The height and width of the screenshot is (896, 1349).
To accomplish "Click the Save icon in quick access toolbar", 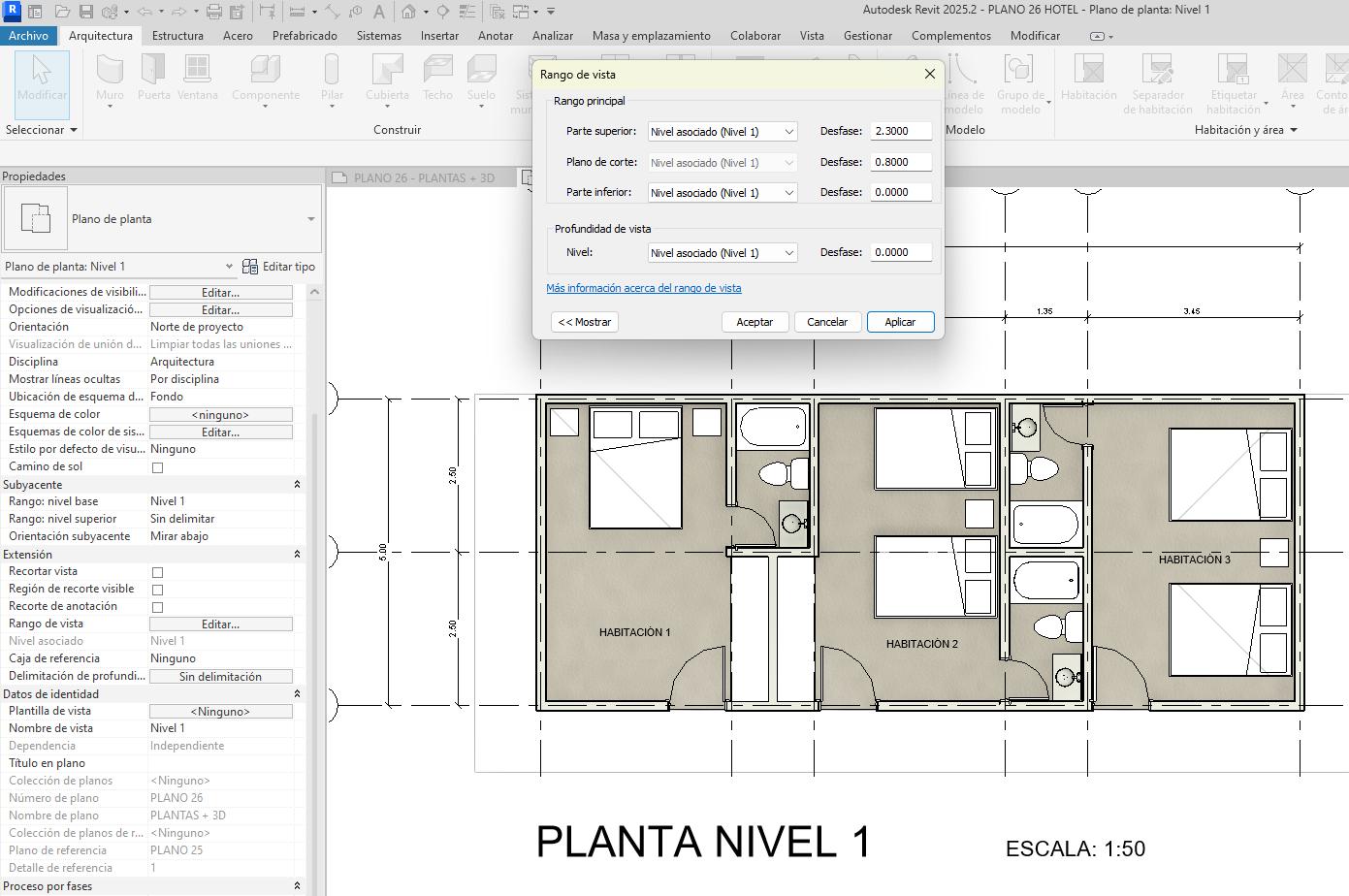I will click(x=86, y=12).
